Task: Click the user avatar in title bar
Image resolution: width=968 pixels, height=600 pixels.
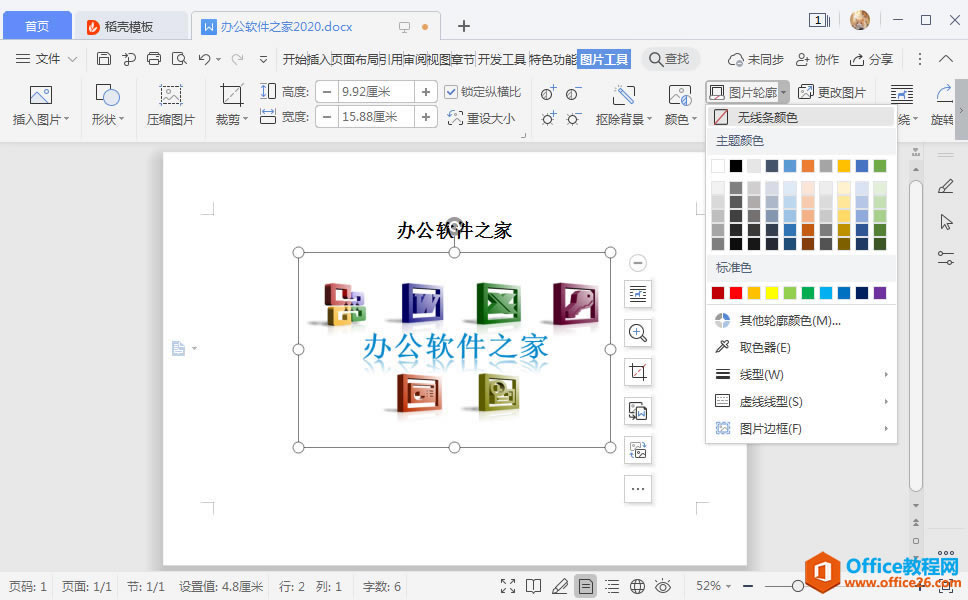Action: tap(859, 20)
